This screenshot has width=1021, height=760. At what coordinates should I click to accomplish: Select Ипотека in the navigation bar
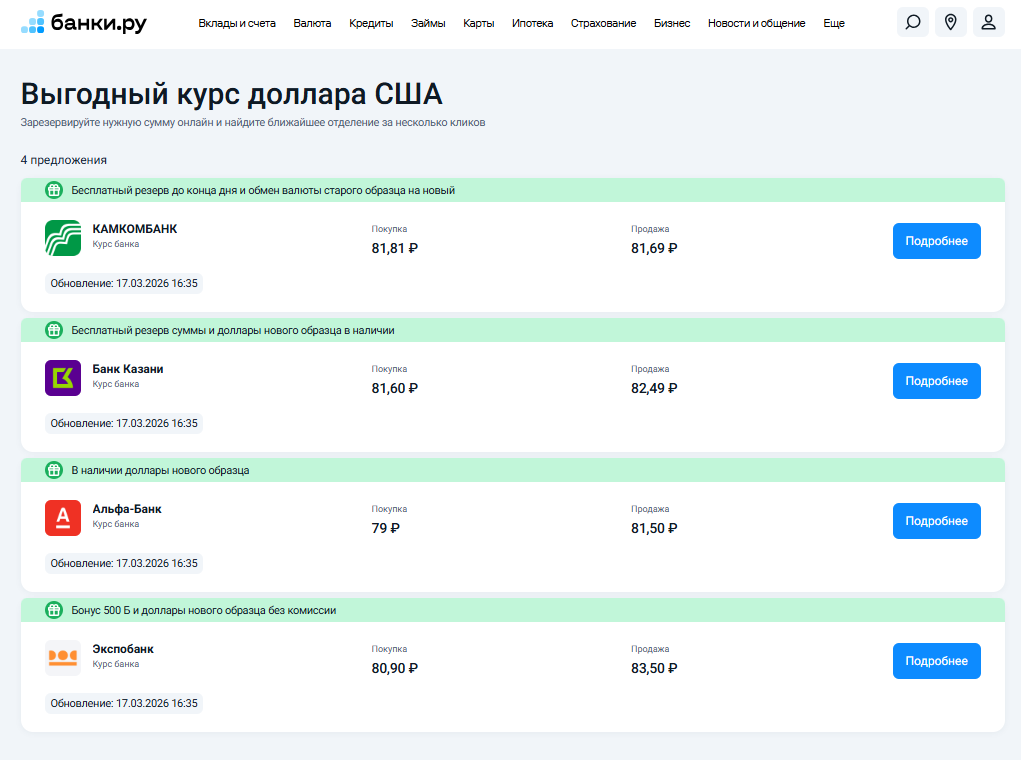pos(532,22)
